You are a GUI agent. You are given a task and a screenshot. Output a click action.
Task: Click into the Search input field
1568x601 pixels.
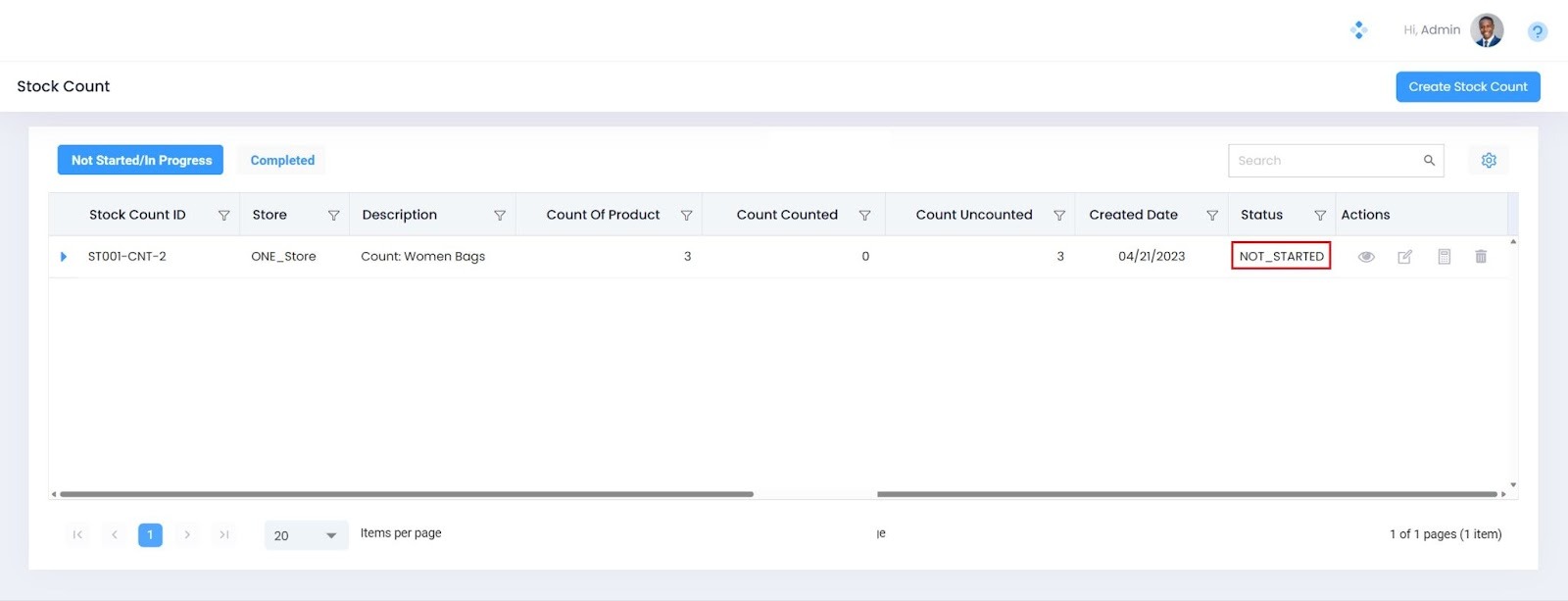[x=1323, y=161]
